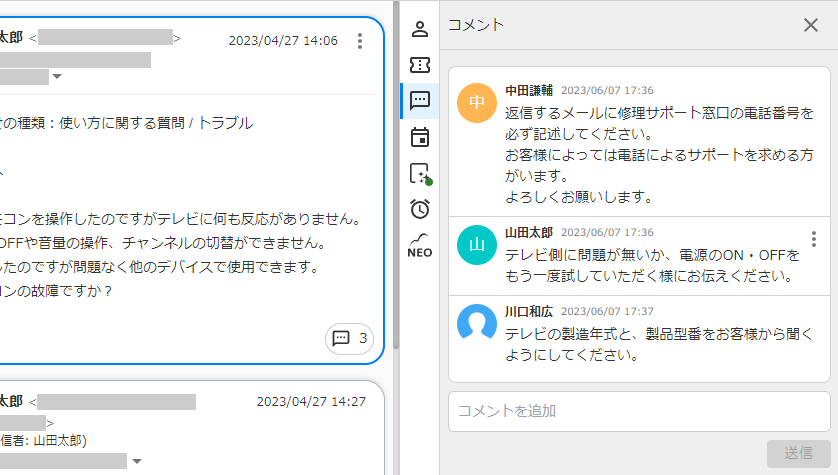The image size is (838, 475).
Task: Click timestamp 2023/04/27 14:06
Action: coord(283,41)
